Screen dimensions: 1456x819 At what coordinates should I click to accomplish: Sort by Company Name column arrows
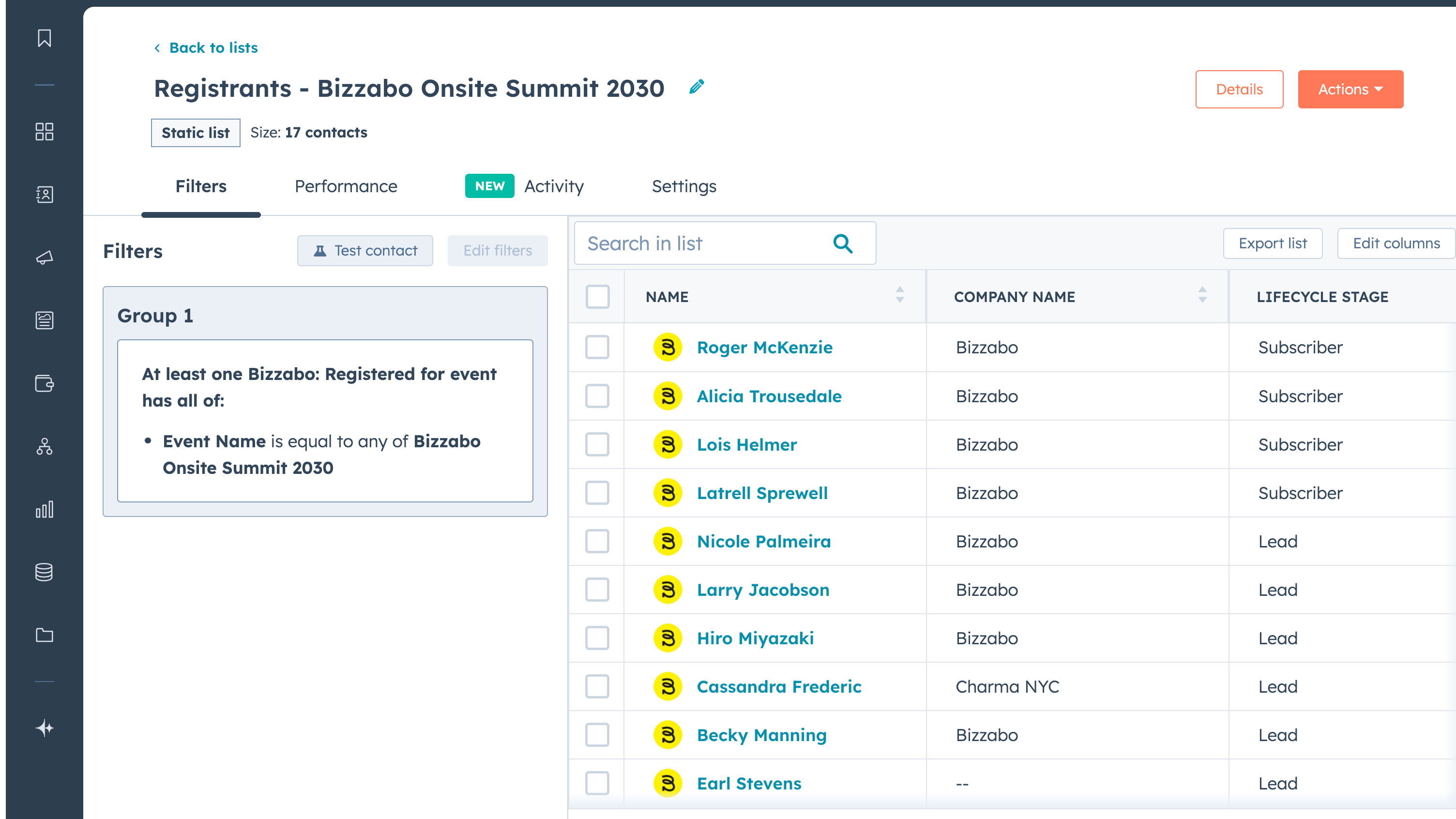coord(1202,295)
